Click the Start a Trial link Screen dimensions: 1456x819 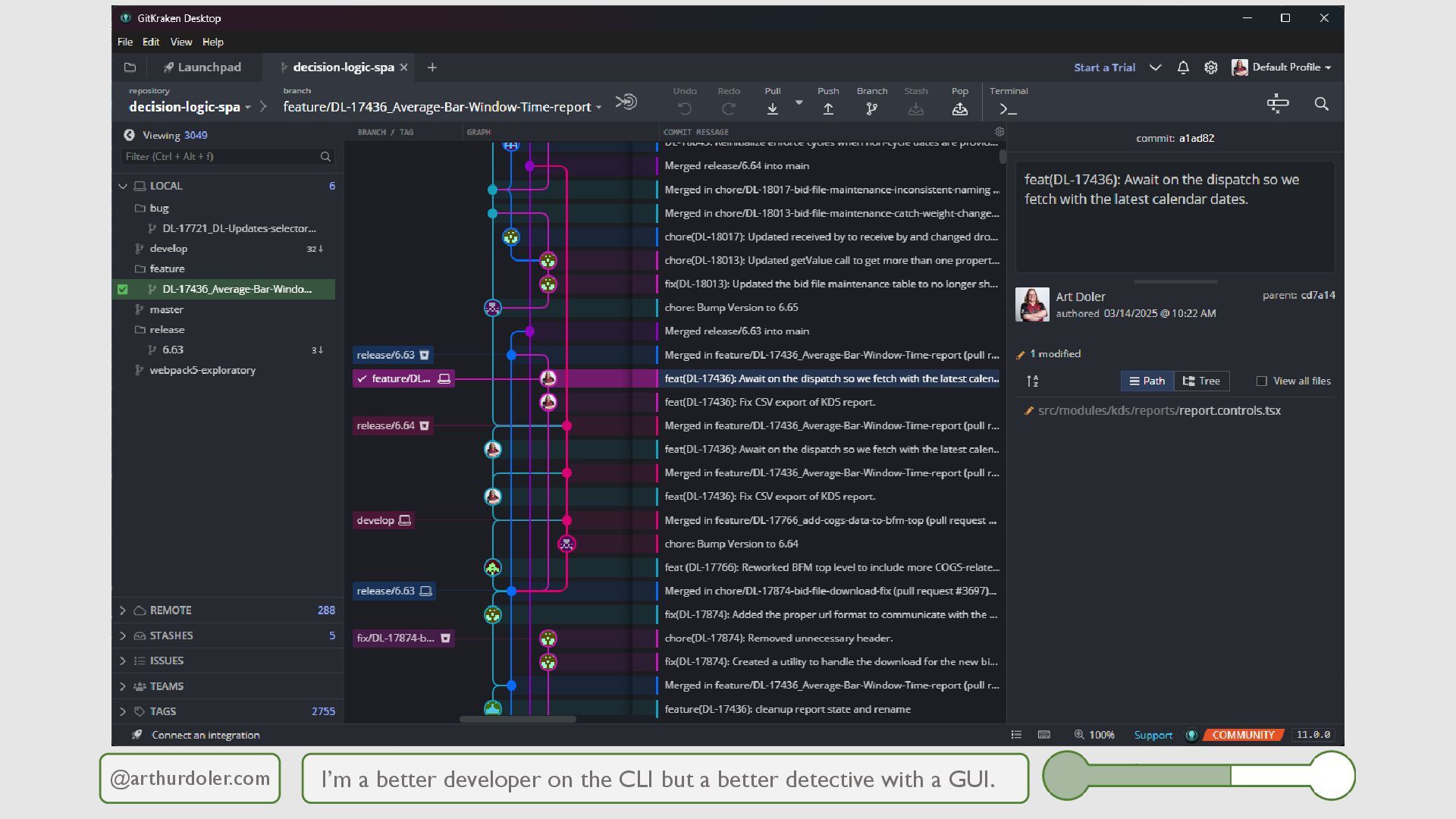point(1104,67)
